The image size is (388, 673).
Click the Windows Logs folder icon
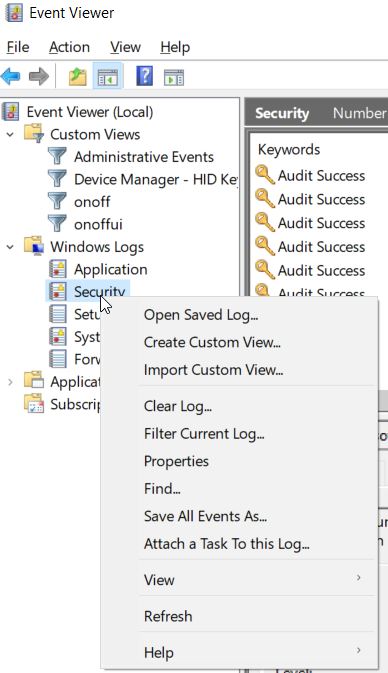pyautogui.click(x=34, y=246)
